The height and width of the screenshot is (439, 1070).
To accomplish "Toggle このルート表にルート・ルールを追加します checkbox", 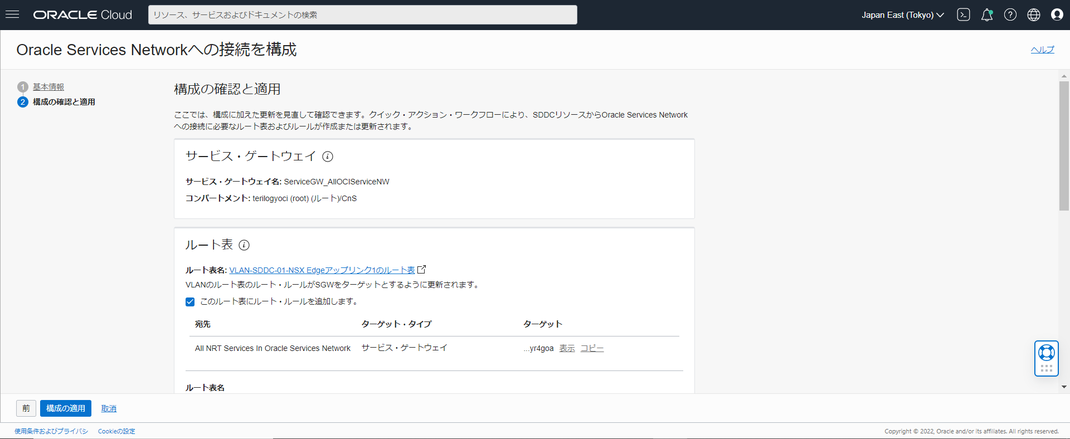I will (x=190, y=301).
